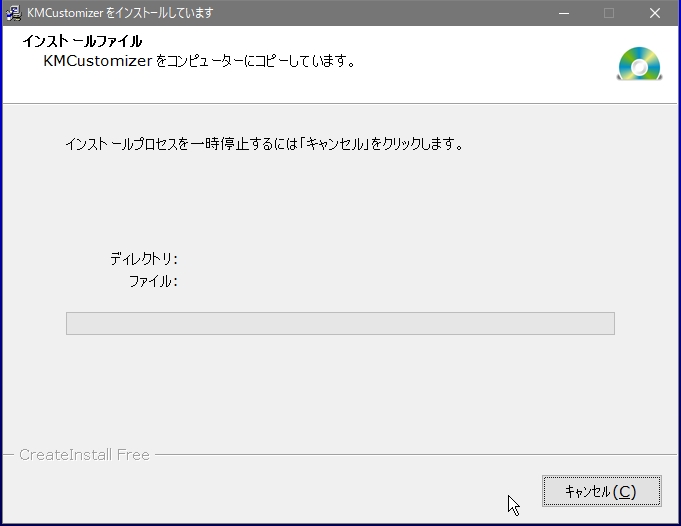The height and width of the screenshot is (526, 681).
Task: Click the キャンセル(C) button
Action: pyautogui.click(x=602, y=491)
